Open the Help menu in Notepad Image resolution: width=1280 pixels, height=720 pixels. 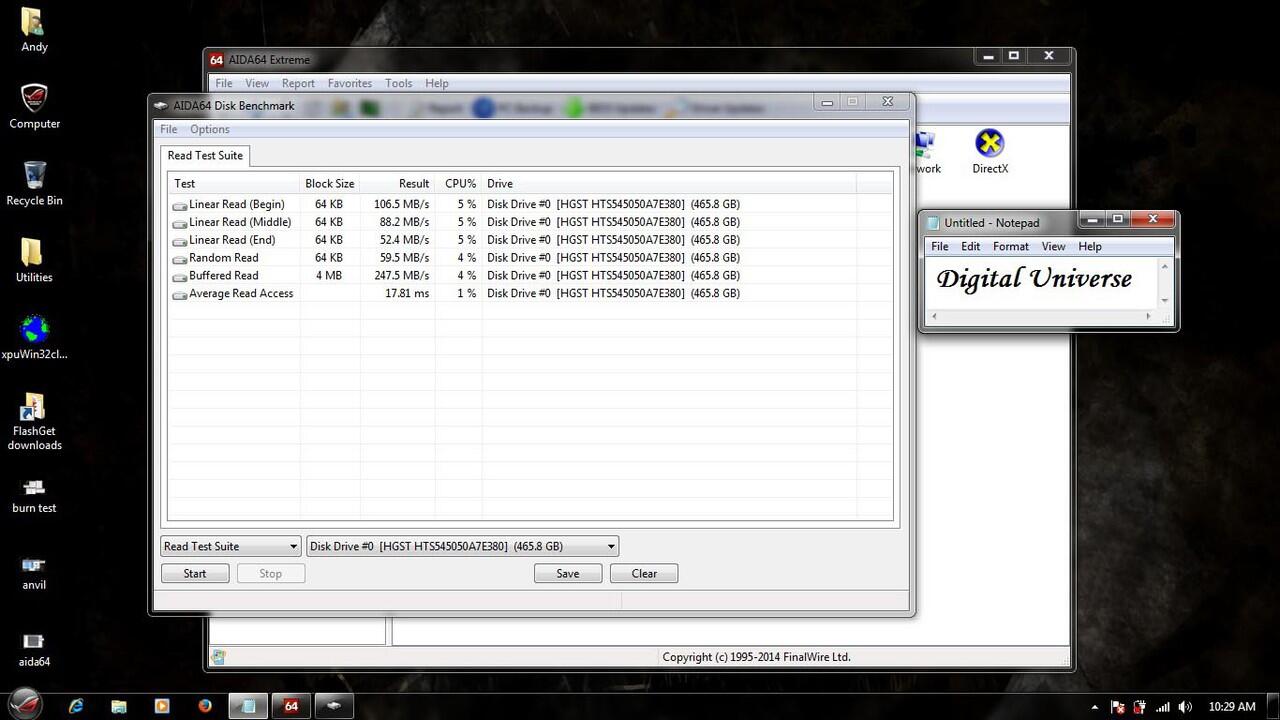1090,246
